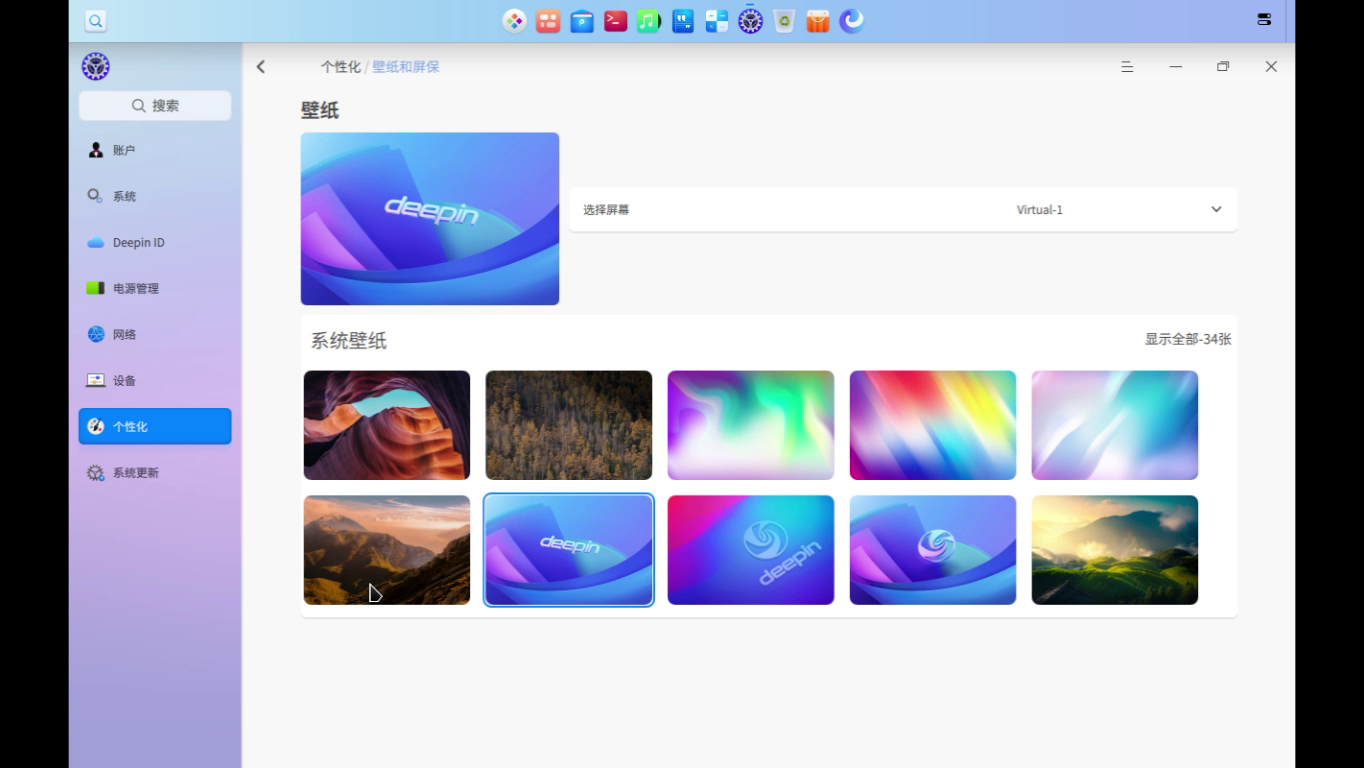Viewport: 1364px width, 768px height.
Task: Open the 电源管理 section
Action: click(x=155, y=288)
